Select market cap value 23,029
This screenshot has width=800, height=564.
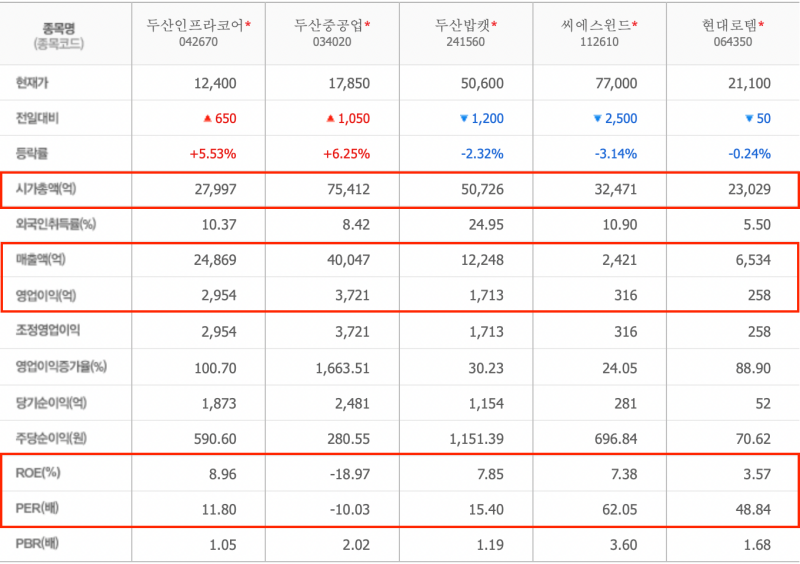click(x=749, y=189)
